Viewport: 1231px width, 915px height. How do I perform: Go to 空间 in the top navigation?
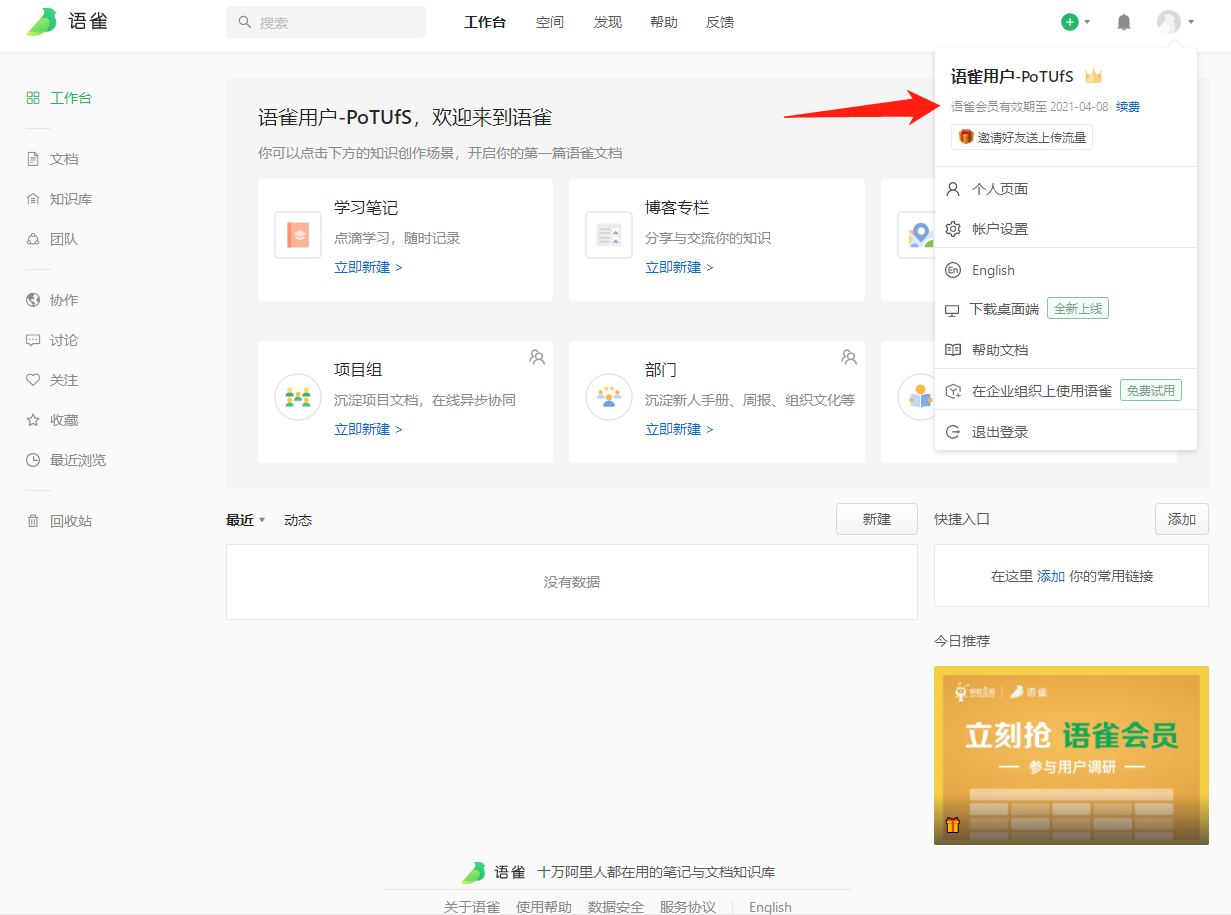550,22
